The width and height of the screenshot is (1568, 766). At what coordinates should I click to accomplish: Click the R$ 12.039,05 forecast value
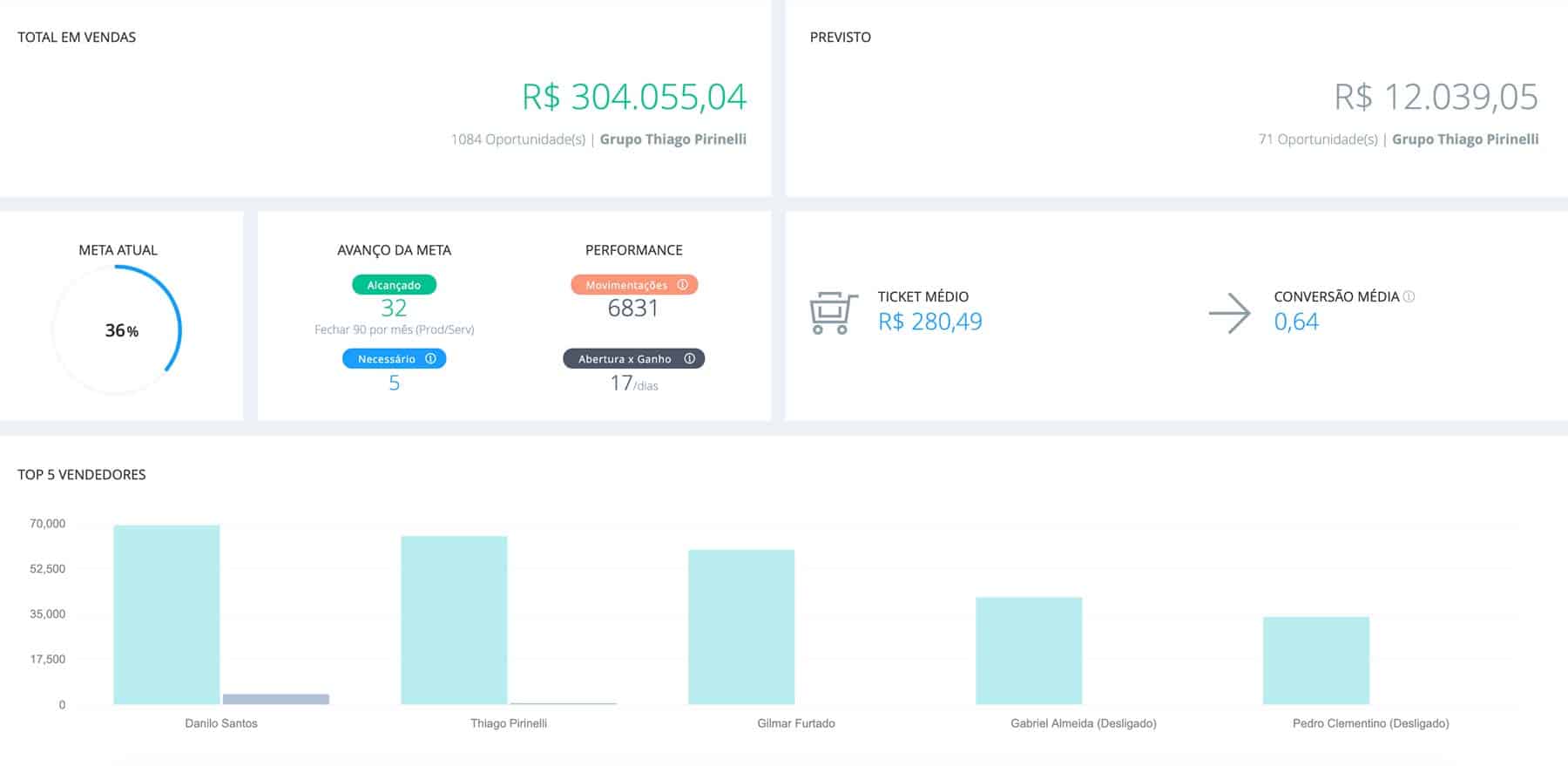(1436, 97)
